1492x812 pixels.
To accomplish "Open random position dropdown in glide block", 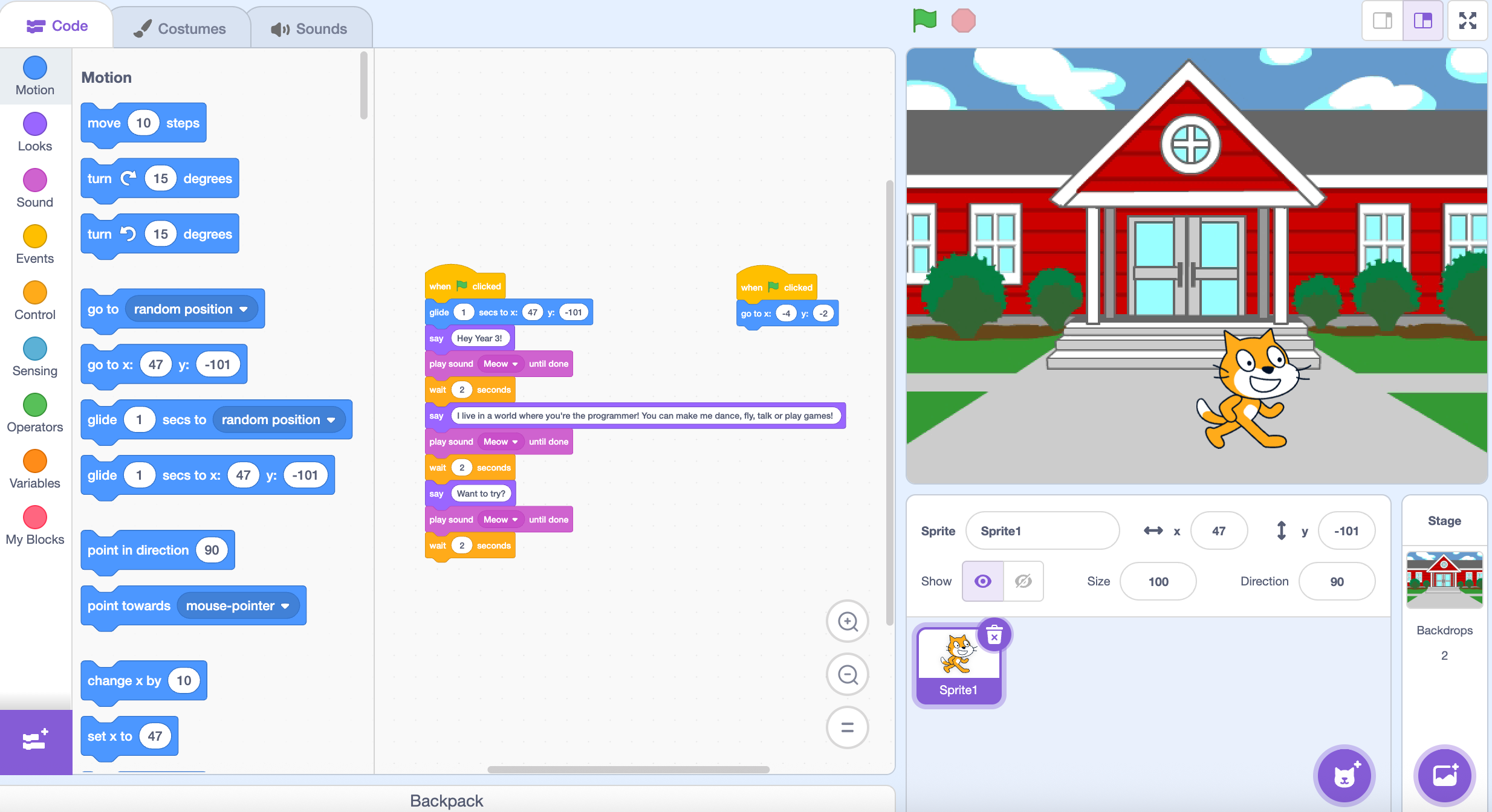I will pyautogui.click(x=279, y=420).
